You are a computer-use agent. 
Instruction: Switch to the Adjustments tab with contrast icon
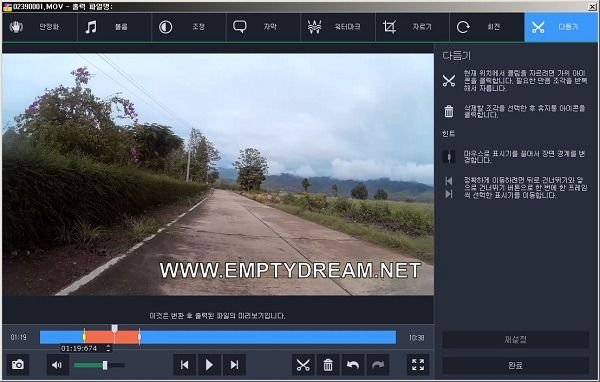coord(189,27)
